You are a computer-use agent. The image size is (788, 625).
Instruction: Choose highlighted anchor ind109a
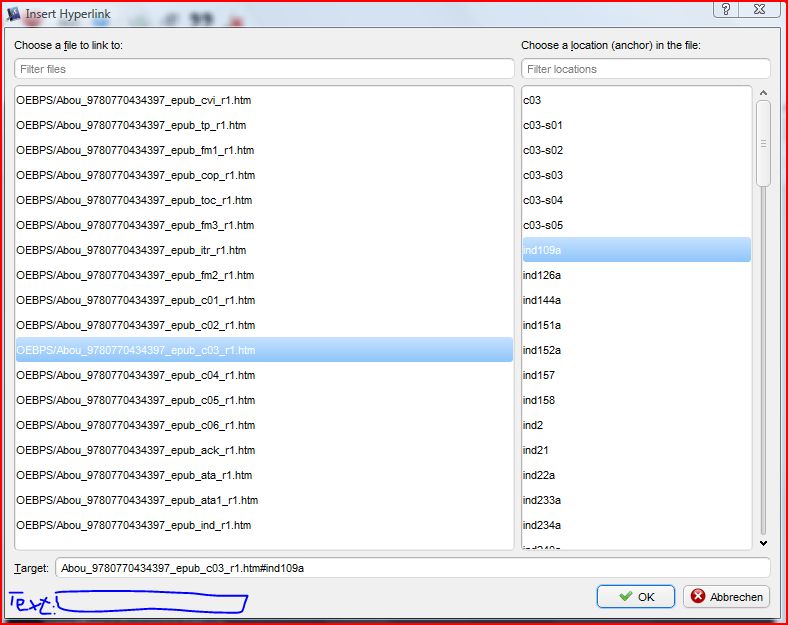(637, 250)
